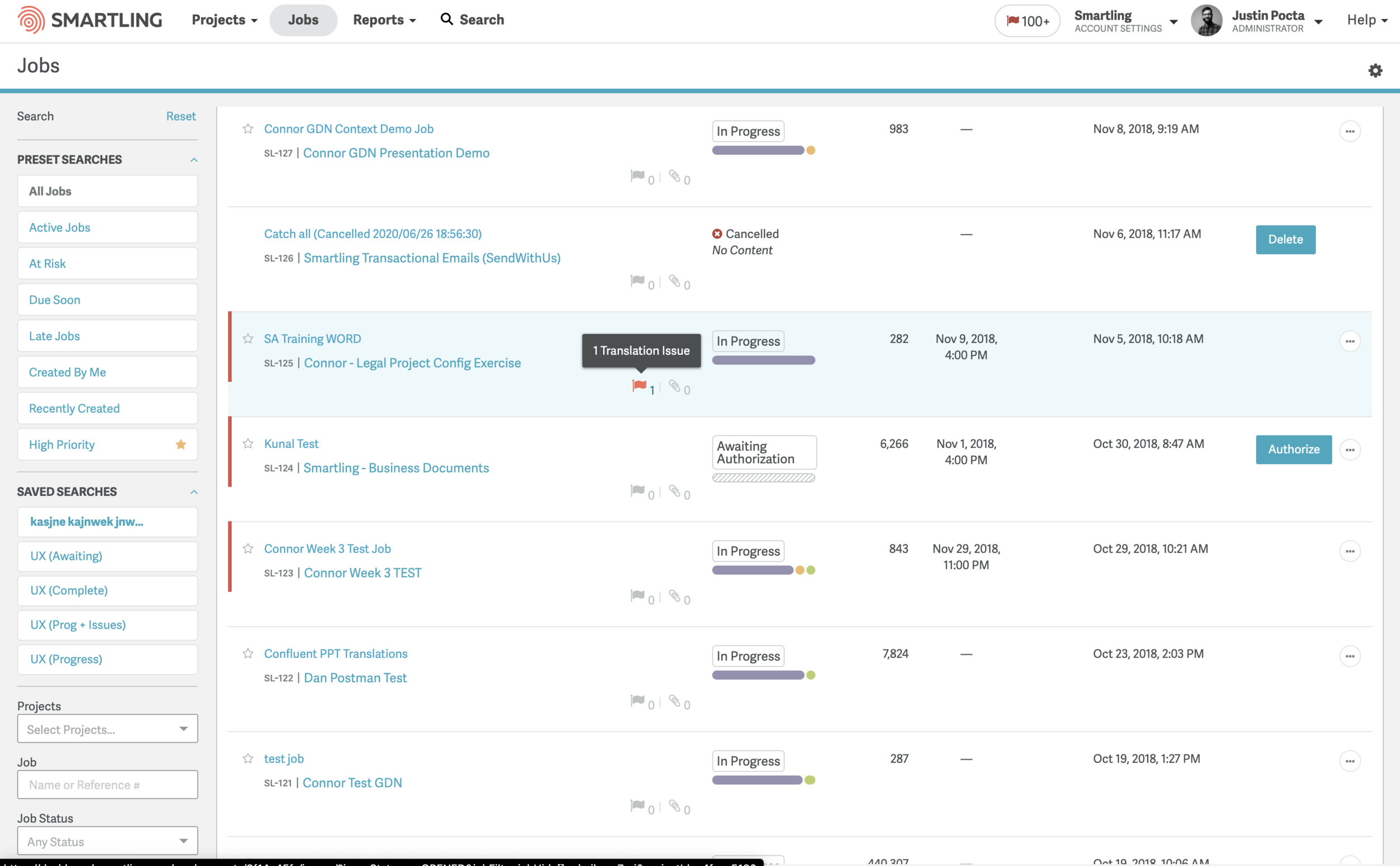This screenshot has width=1400, height=866.
Task: Click the In Progress badge on test job
Action: [748, 761]
